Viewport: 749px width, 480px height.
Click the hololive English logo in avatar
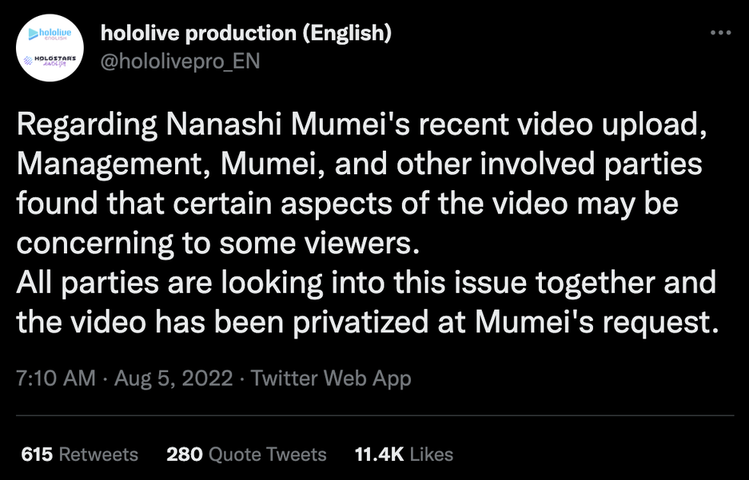click(50, 33)
